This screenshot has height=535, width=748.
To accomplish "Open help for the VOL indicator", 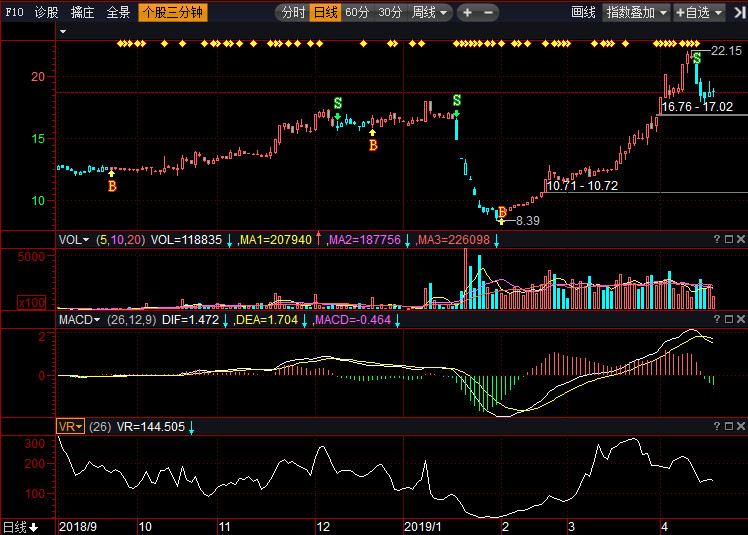I will click(716, 240).
